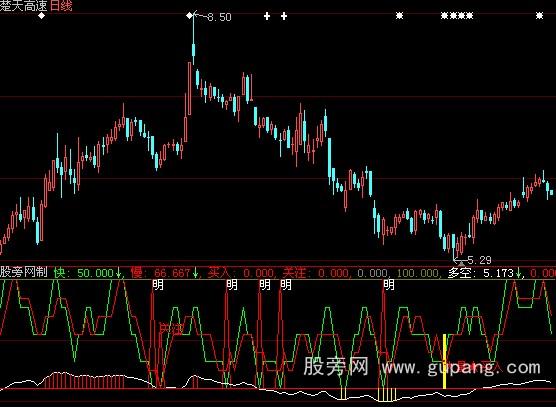556x407 pixels.
Task: Click the 股旁网制 indicator name
Action: click(23, 272)
